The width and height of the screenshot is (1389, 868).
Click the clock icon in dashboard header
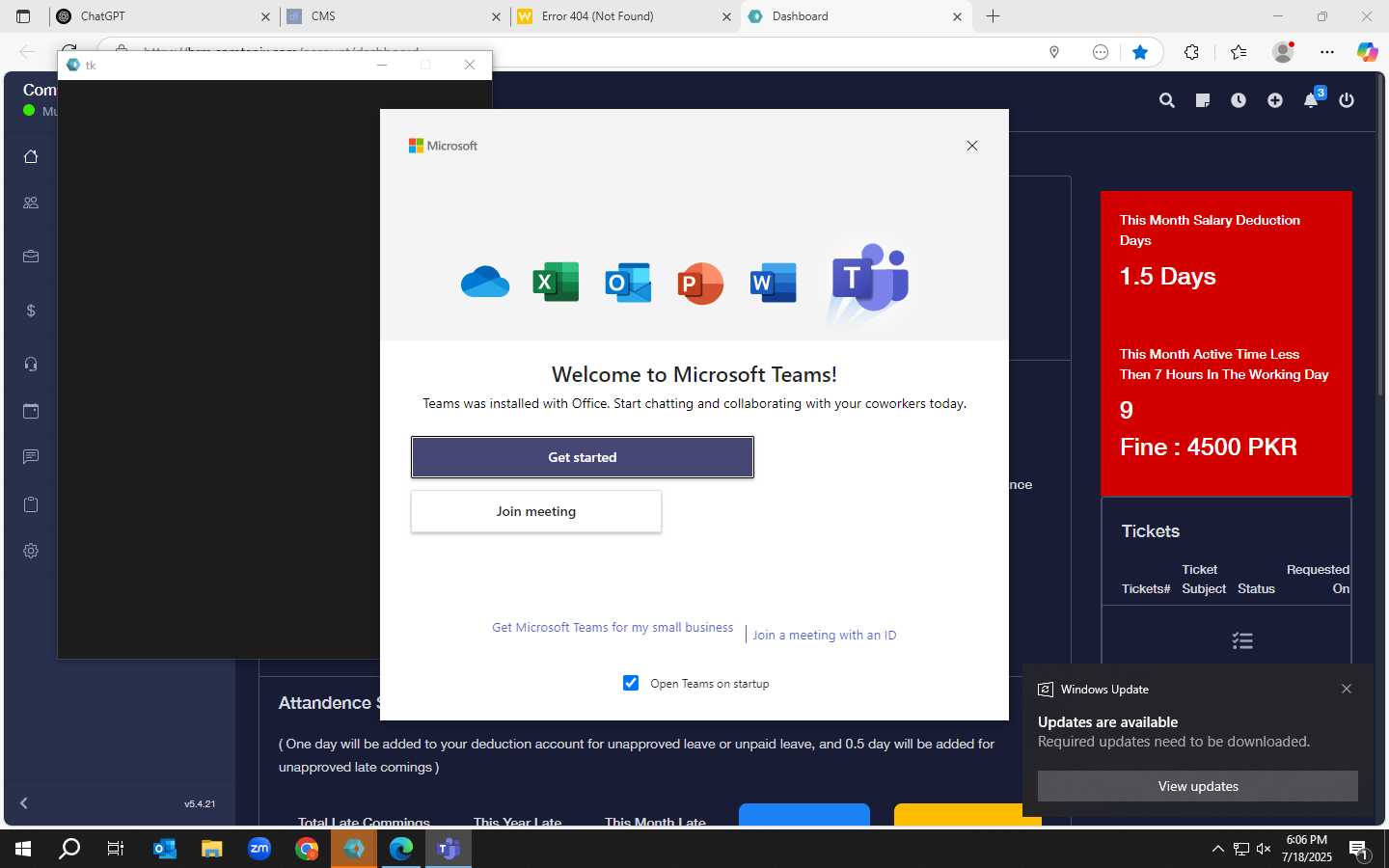click(1239, 100)
